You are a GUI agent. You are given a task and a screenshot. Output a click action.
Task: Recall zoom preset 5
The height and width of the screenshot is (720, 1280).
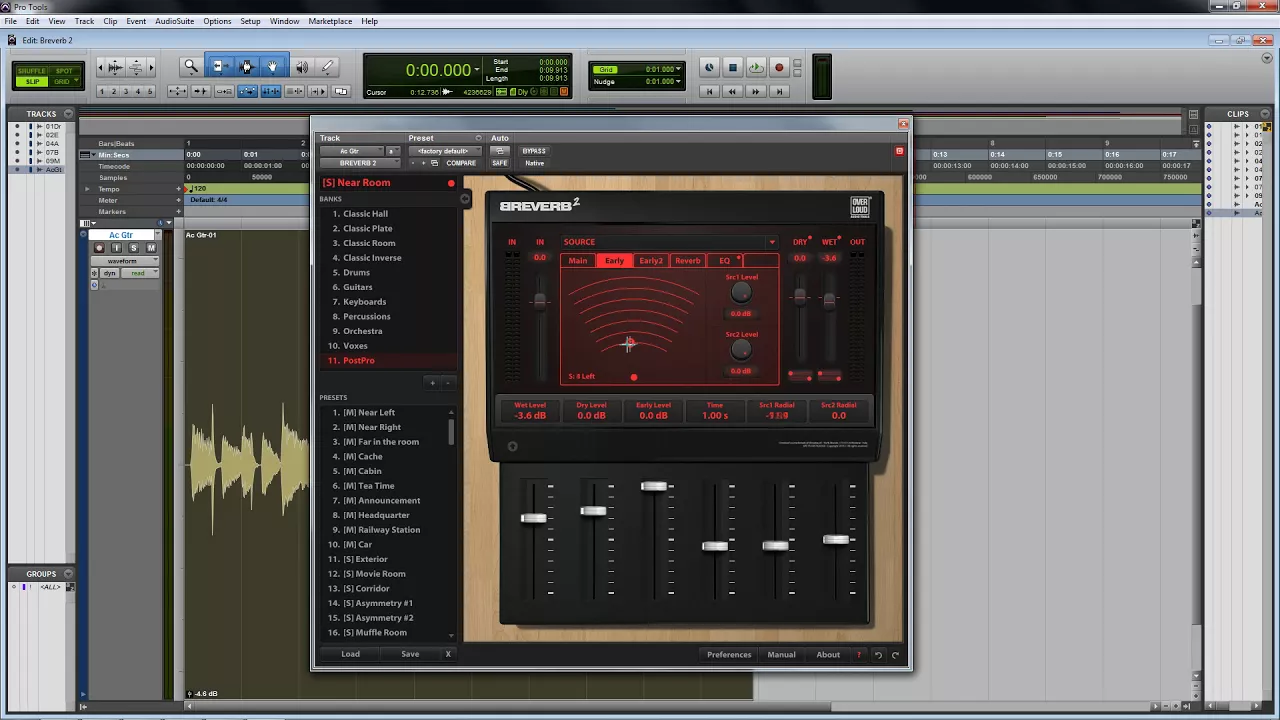150,91
